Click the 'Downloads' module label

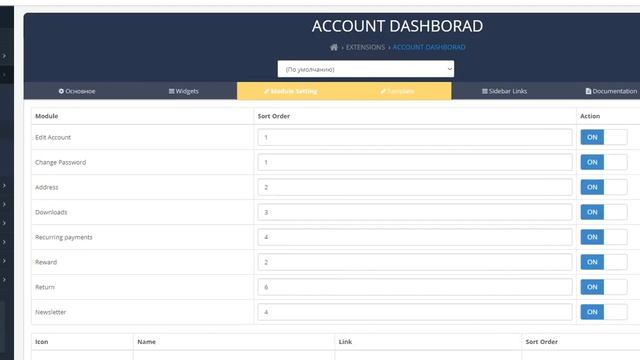tap(51, 212)
